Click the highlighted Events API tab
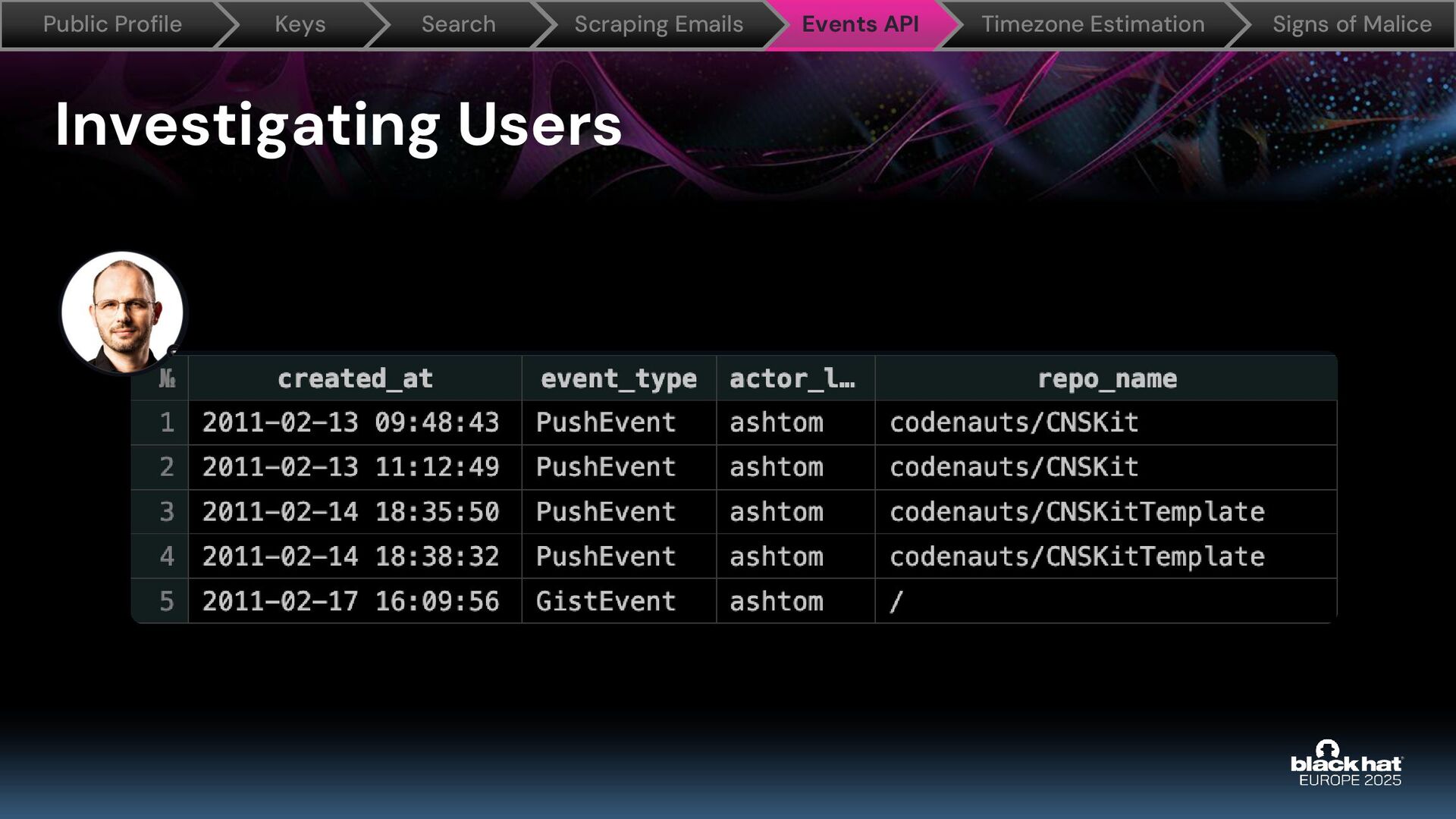 point(860,24)
